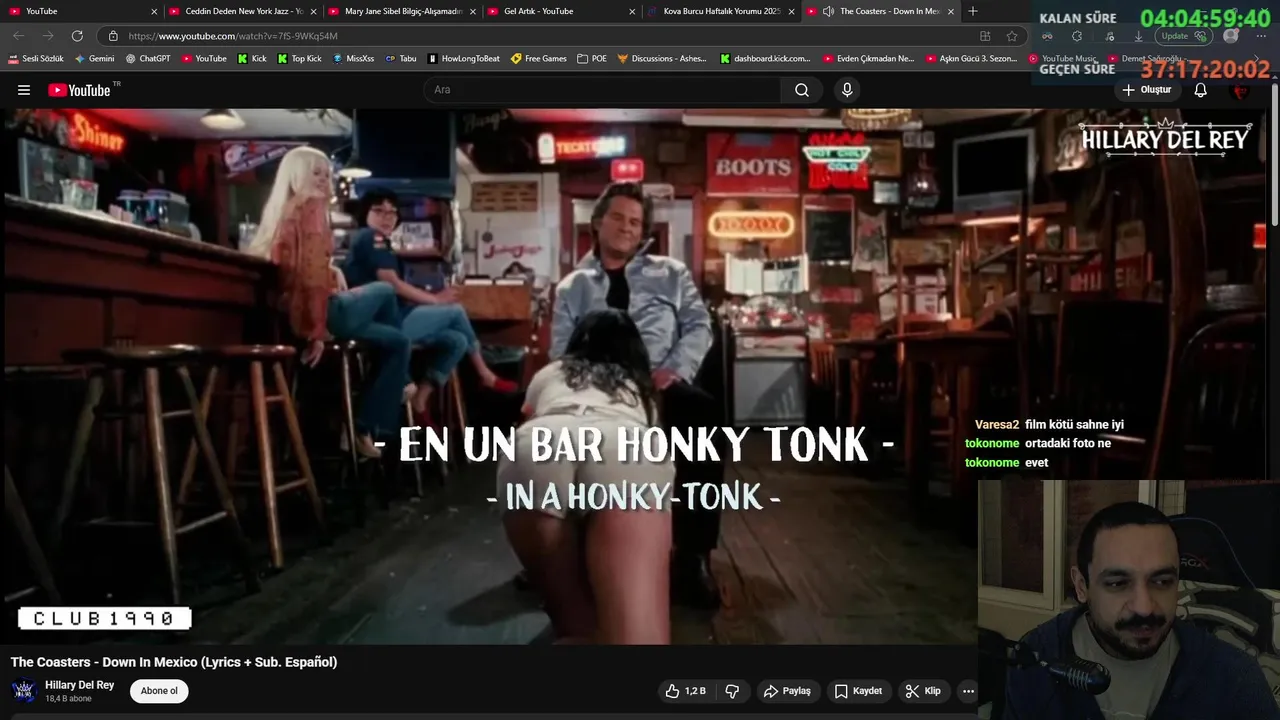Open browser profile avatar

pyautogui.click(x=1231, y=36)
